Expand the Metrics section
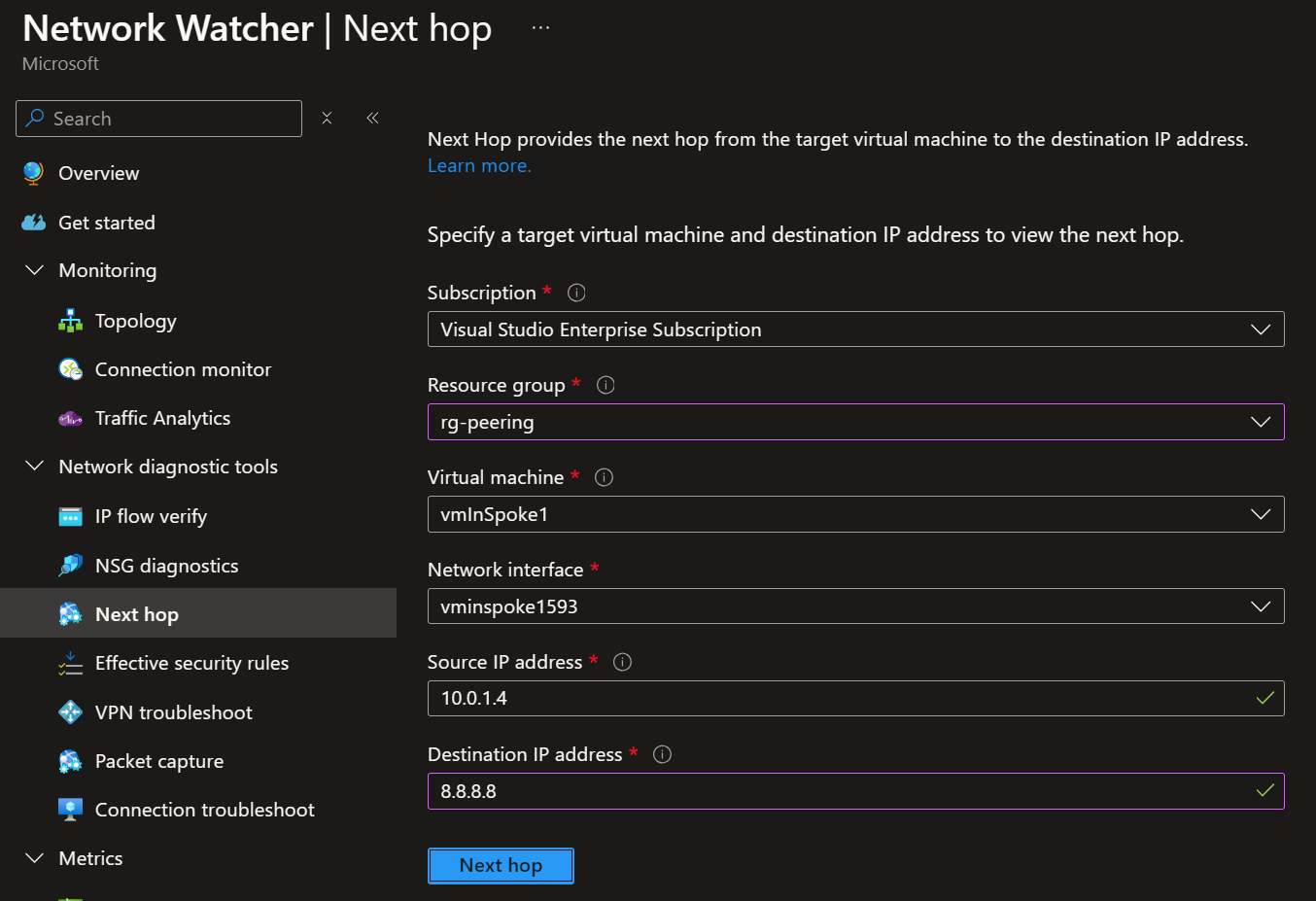 click(x=34, y=857)
